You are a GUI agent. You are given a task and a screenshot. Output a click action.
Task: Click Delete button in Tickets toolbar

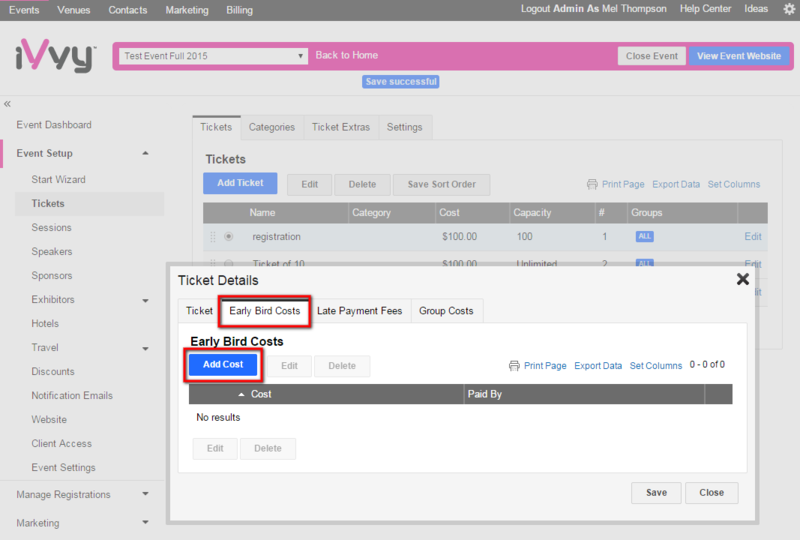click(362, 184)
